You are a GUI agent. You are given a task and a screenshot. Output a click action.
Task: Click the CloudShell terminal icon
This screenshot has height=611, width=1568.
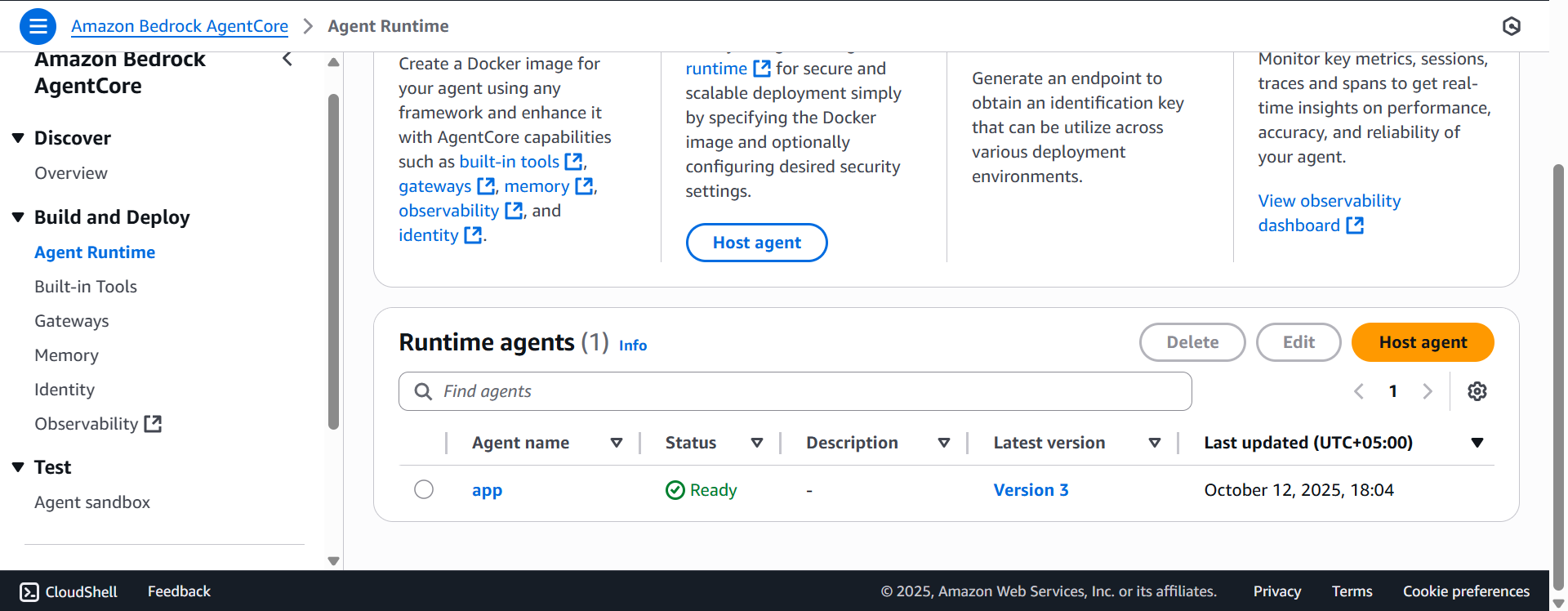(29, 591)
